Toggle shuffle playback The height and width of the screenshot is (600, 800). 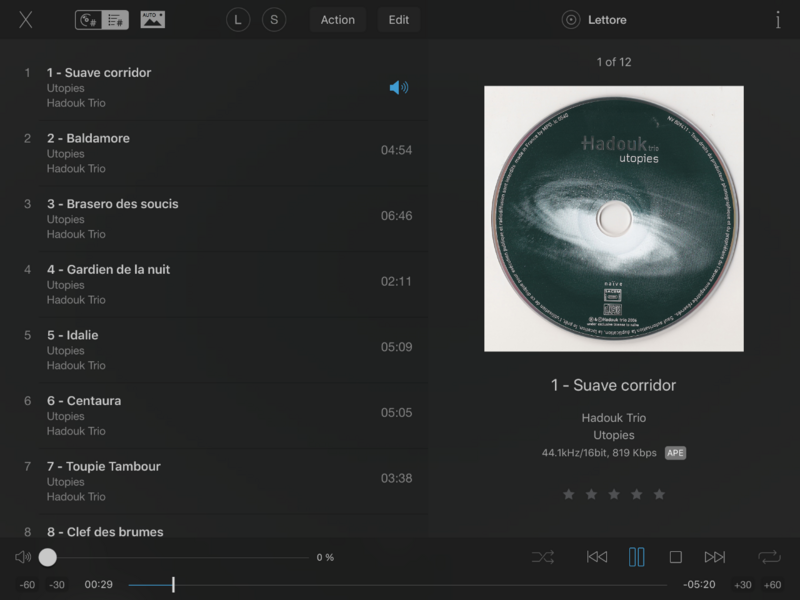tap(543, 557)
